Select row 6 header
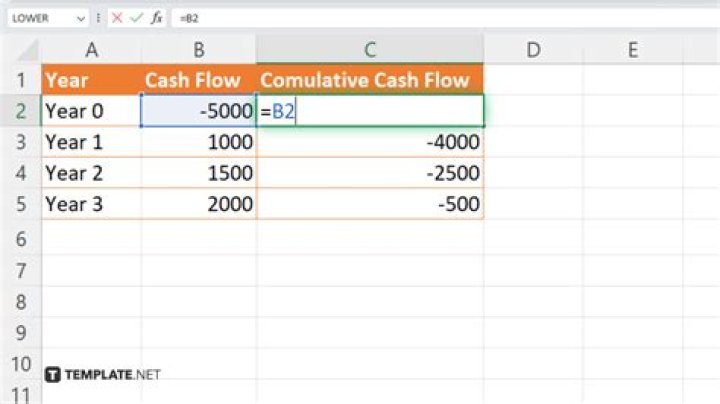The image size is (720, 404). 21,239
